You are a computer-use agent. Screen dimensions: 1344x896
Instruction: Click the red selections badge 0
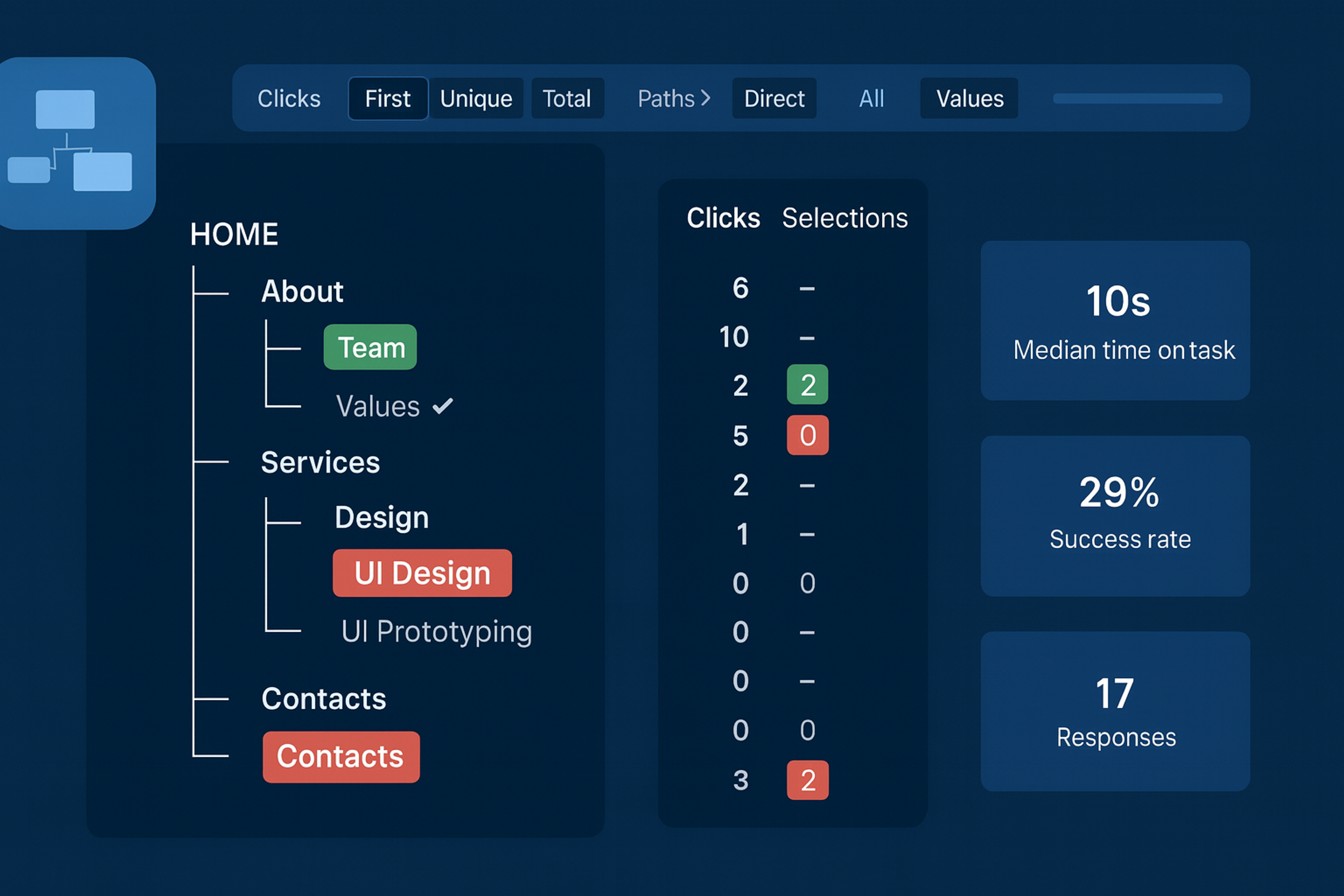pos(807,435)
